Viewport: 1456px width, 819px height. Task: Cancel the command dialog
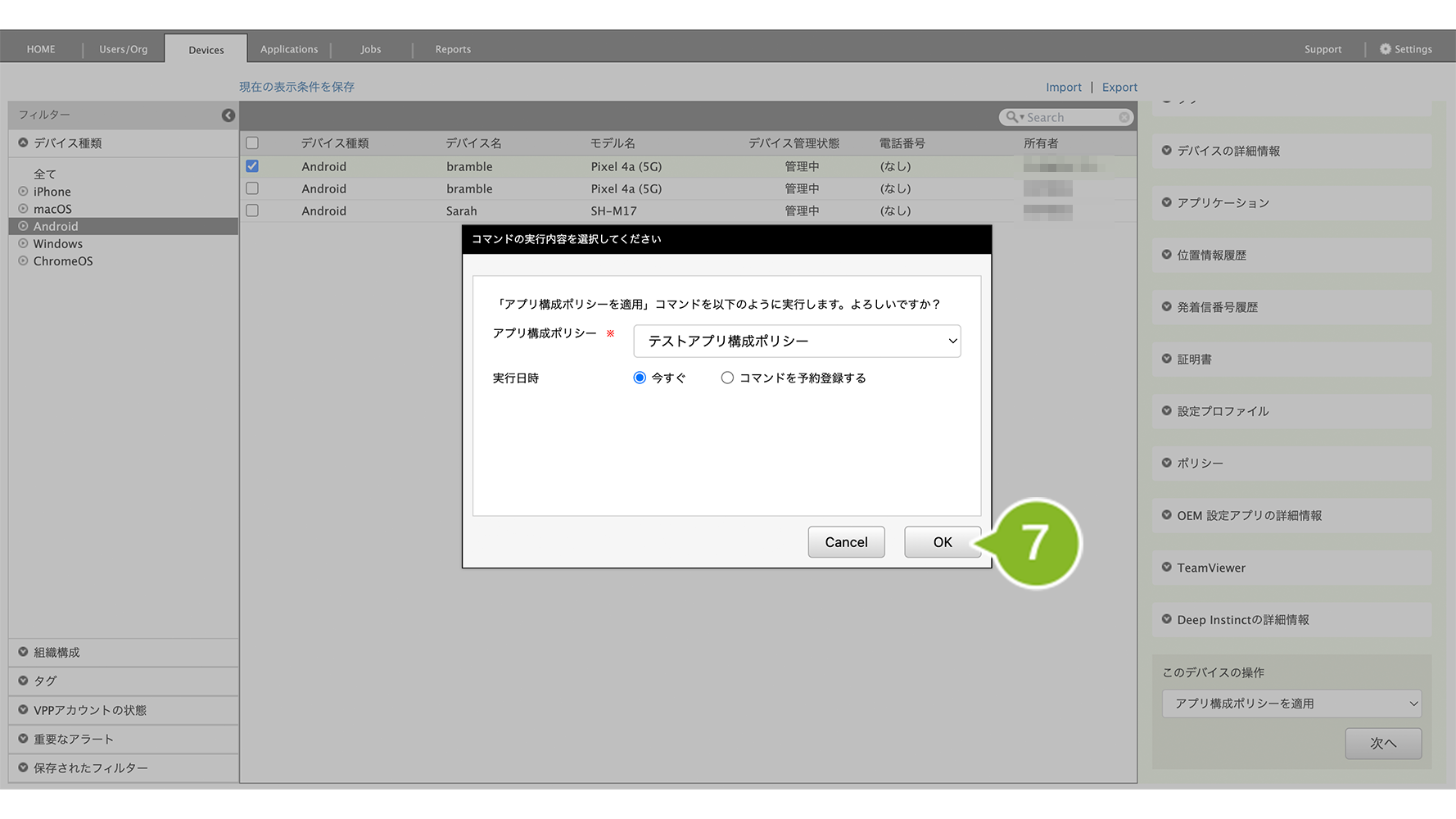[x=846, y=542]
